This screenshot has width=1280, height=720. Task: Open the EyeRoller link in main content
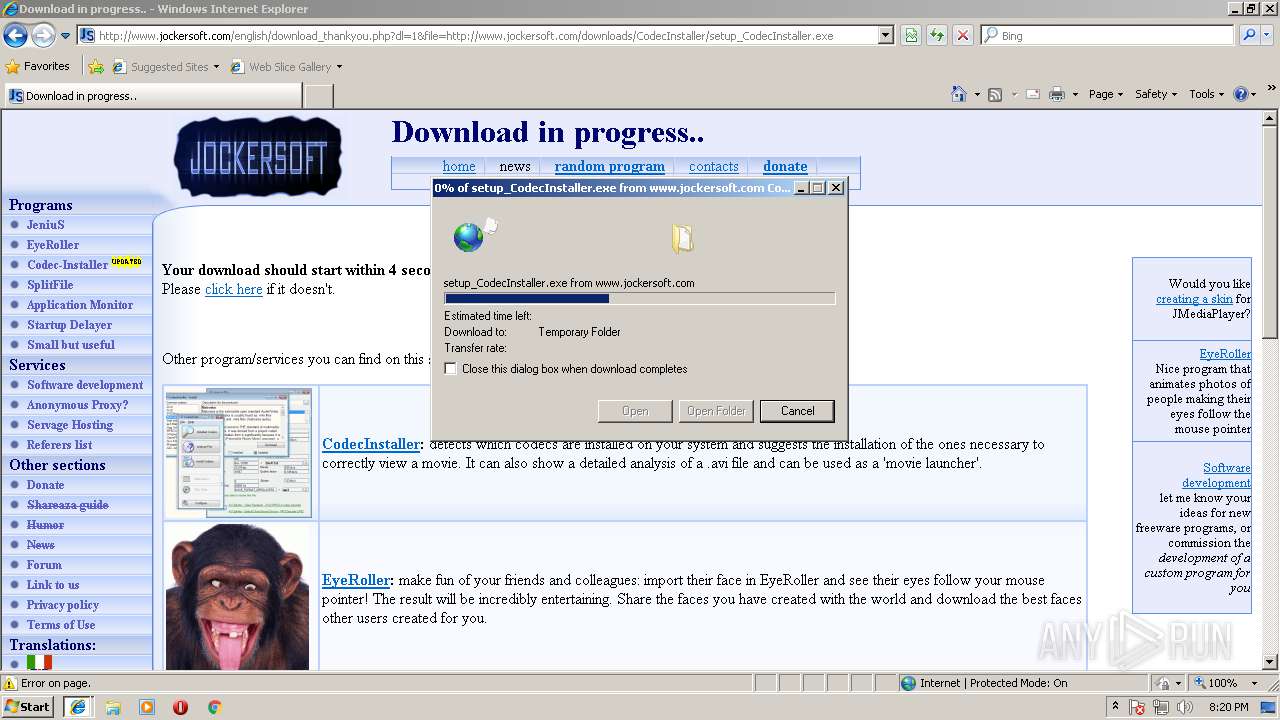[355, 580]
